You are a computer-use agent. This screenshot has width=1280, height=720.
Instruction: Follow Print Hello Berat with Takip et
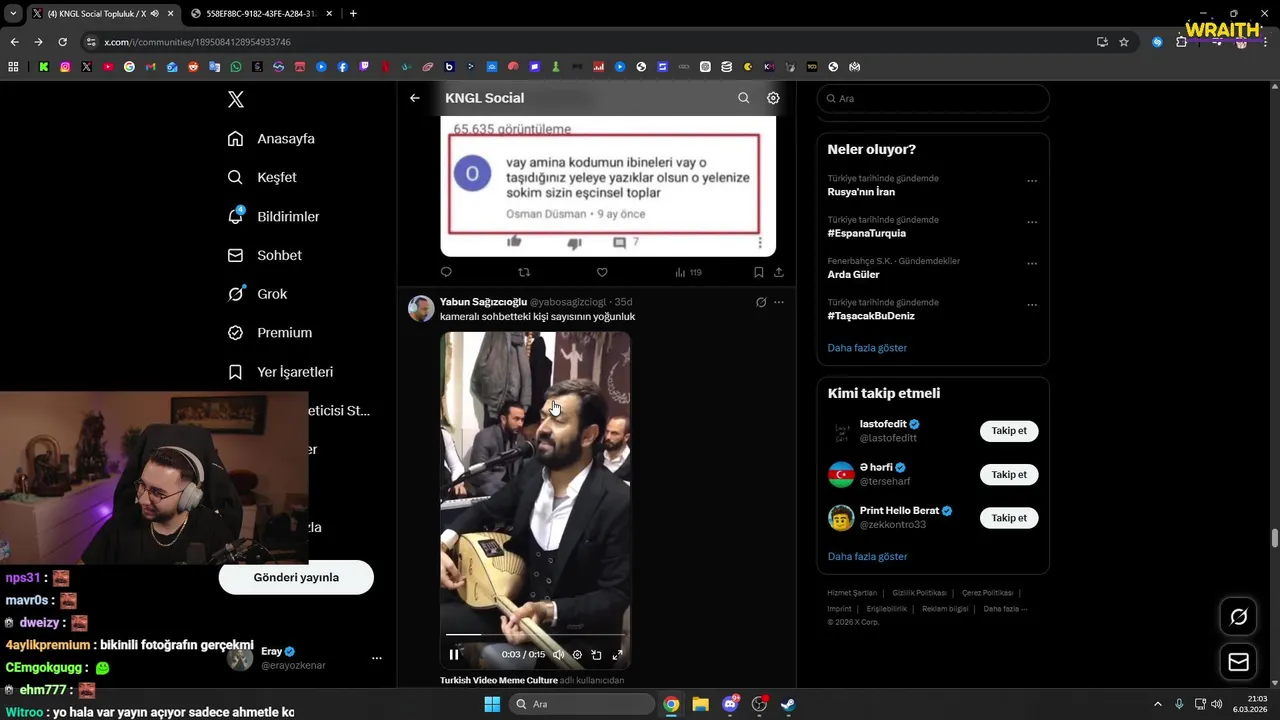(1009, 518)
